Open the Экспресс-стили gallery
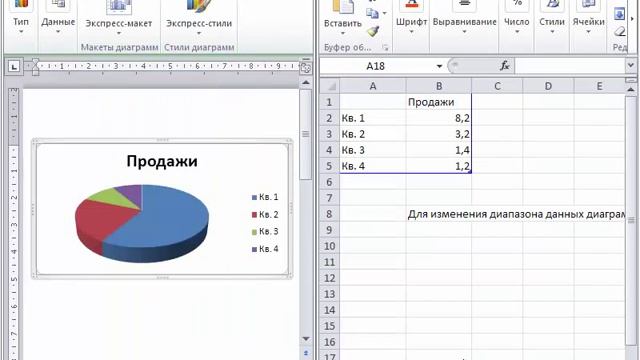This screenshot has height=360, width=640. 199,18
